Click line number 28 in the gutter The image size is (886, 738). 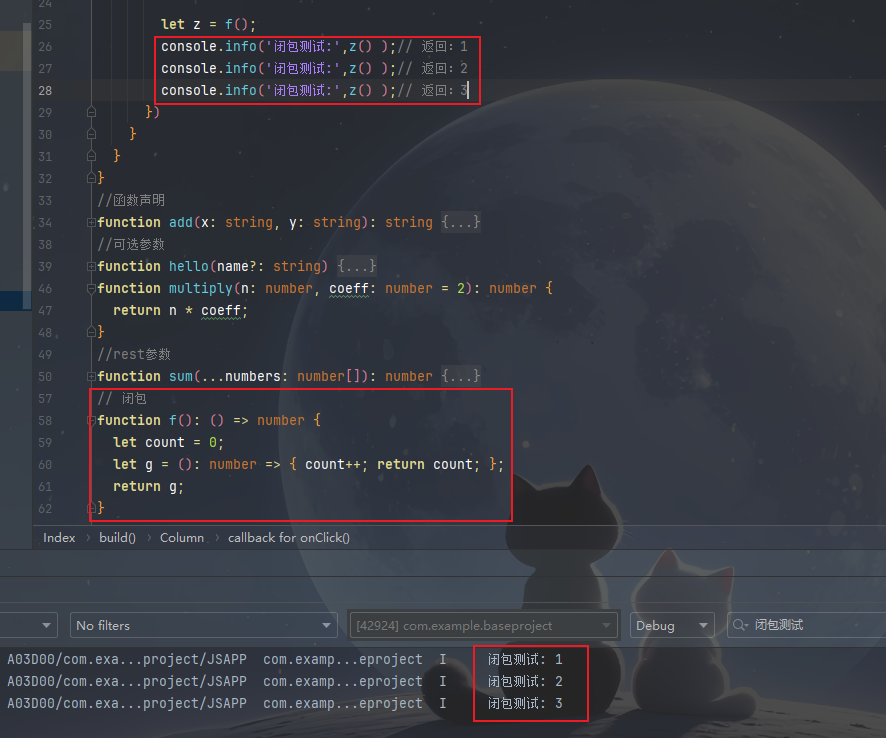click(x=45, y=90)
